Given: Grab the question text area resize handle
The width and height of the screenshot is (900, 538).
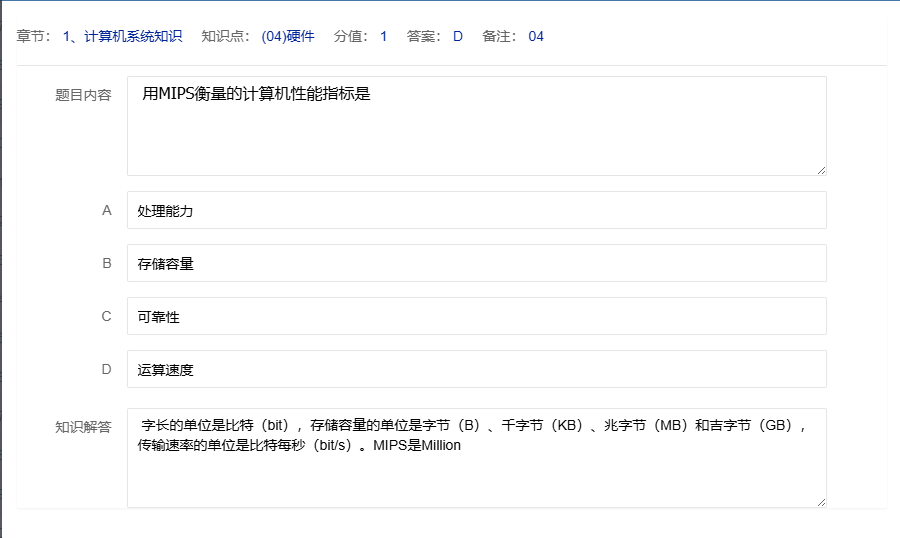Looking at the screenshot, I should tap(821, 170).
